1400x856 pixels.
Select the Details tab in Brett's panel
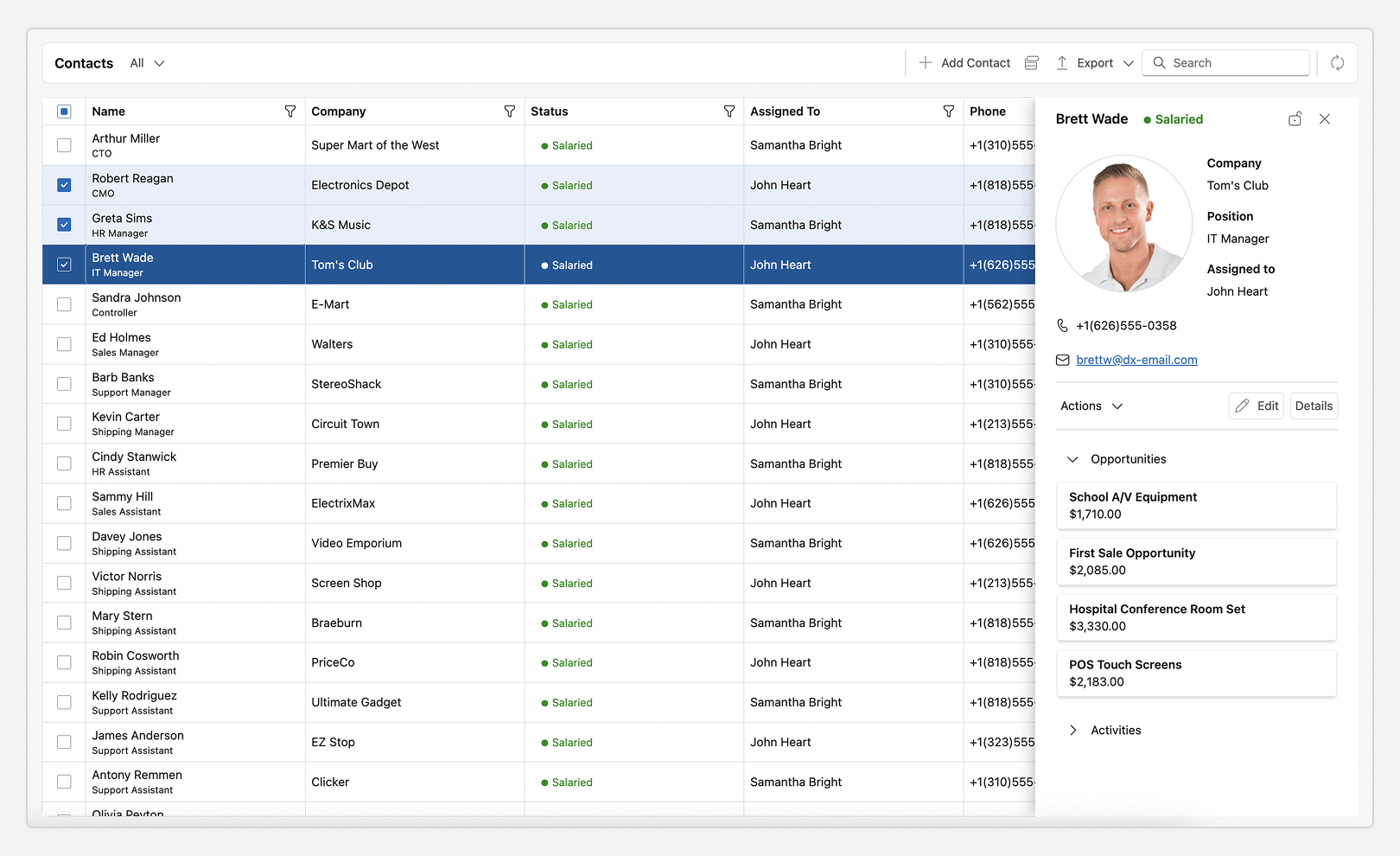click(x=1313, y=406)
